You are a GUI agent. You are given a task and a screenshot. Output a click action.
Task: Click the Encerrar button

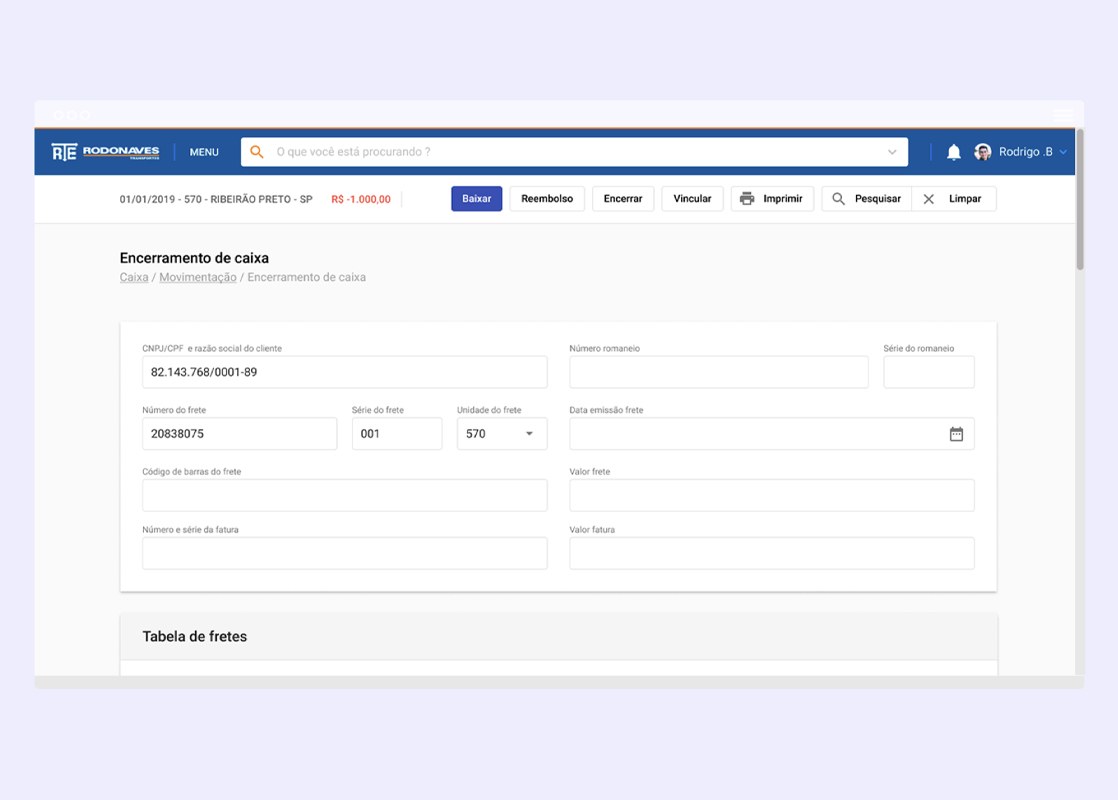tap(622, 199)
